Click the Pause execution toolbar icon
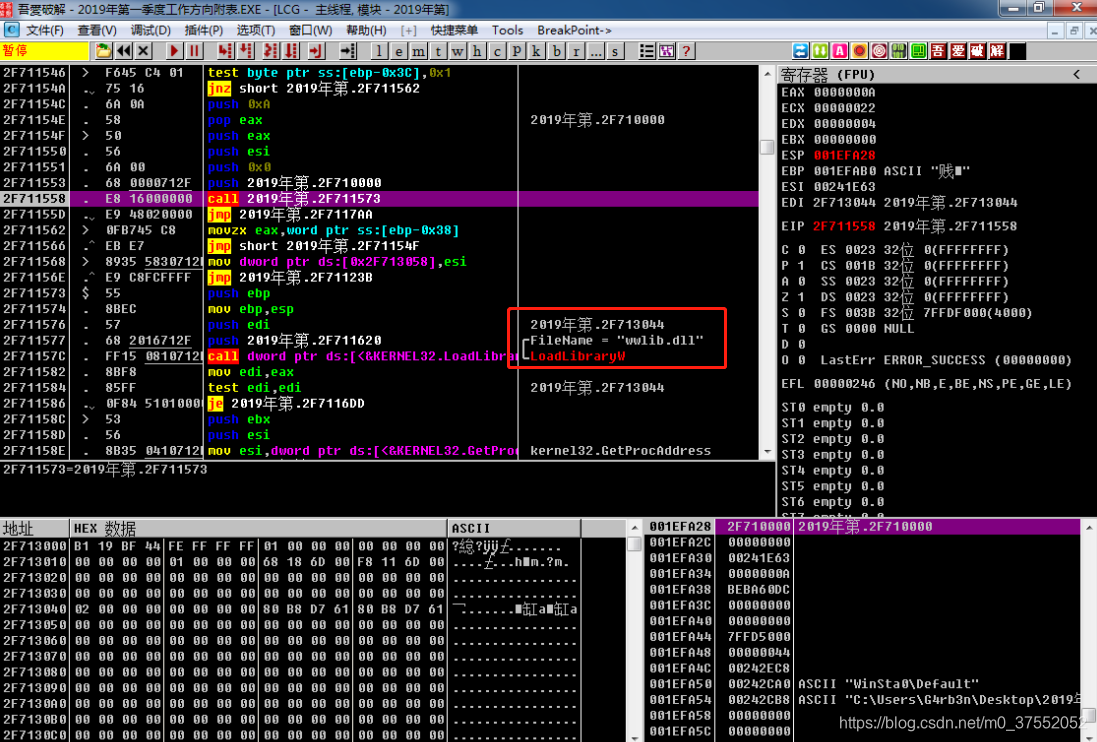The image size is (1097, 742). 195,51
